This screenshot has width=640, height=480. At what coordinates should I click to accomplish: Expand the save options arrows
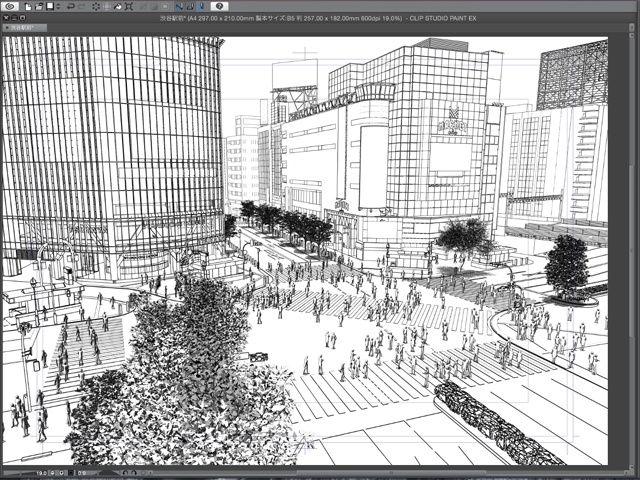point(58,6)
